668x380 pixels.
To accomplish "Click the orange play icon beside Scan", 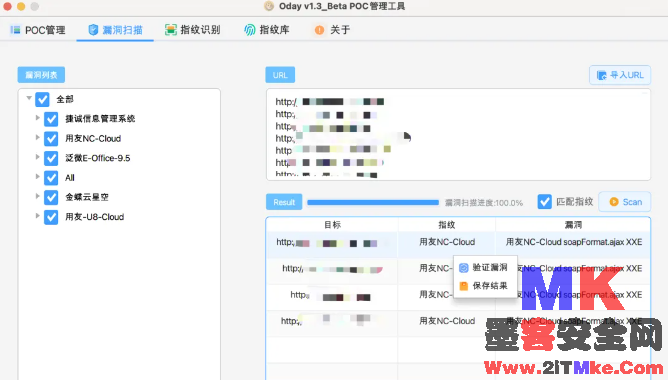I will 614,202.
